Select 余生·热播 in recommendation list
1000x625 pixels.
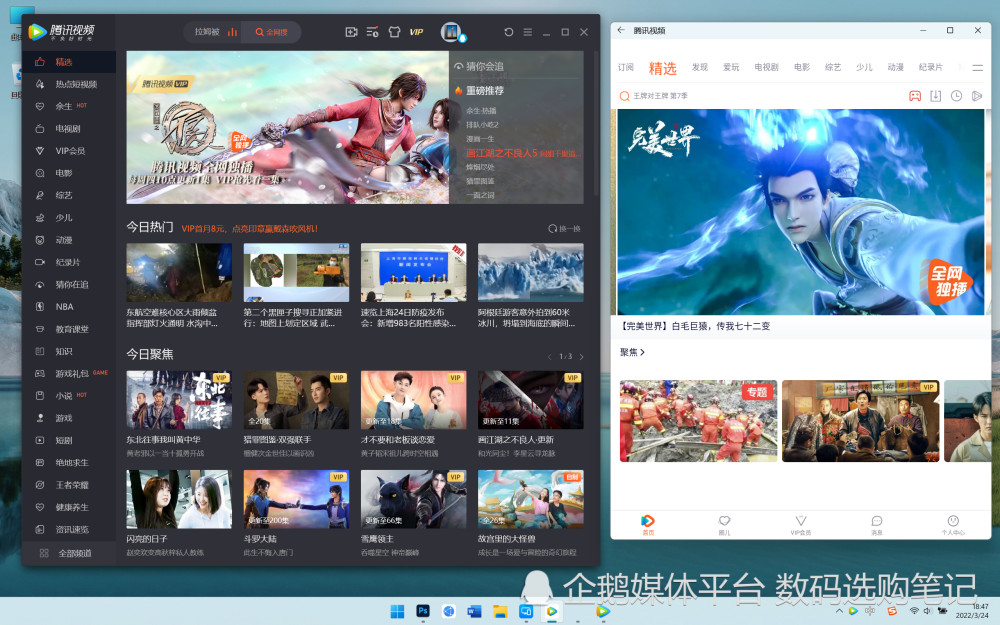pos(481,111)
